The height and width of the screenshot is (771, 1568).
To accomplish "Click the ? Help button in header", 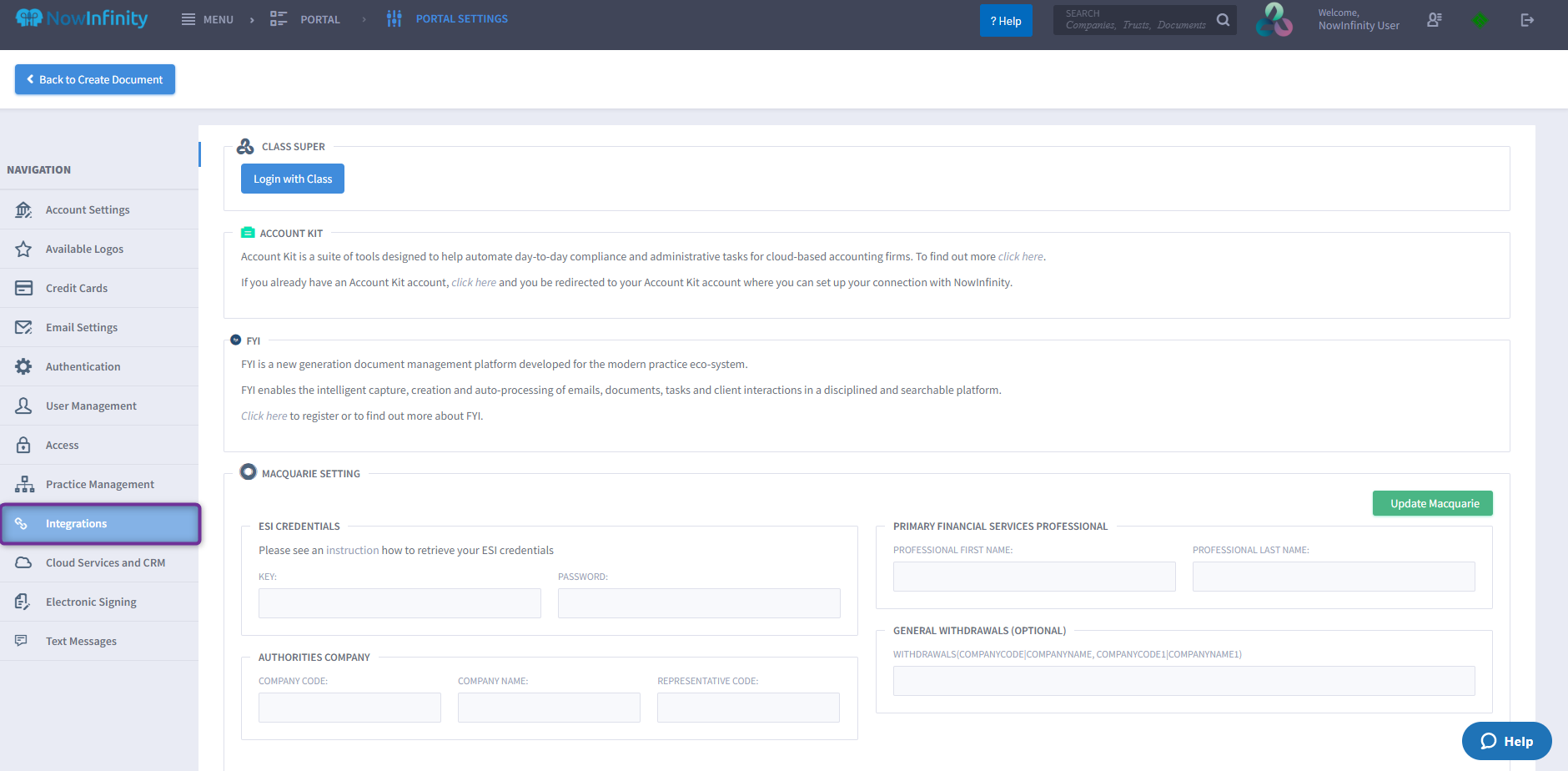I will pos(1006,21).
